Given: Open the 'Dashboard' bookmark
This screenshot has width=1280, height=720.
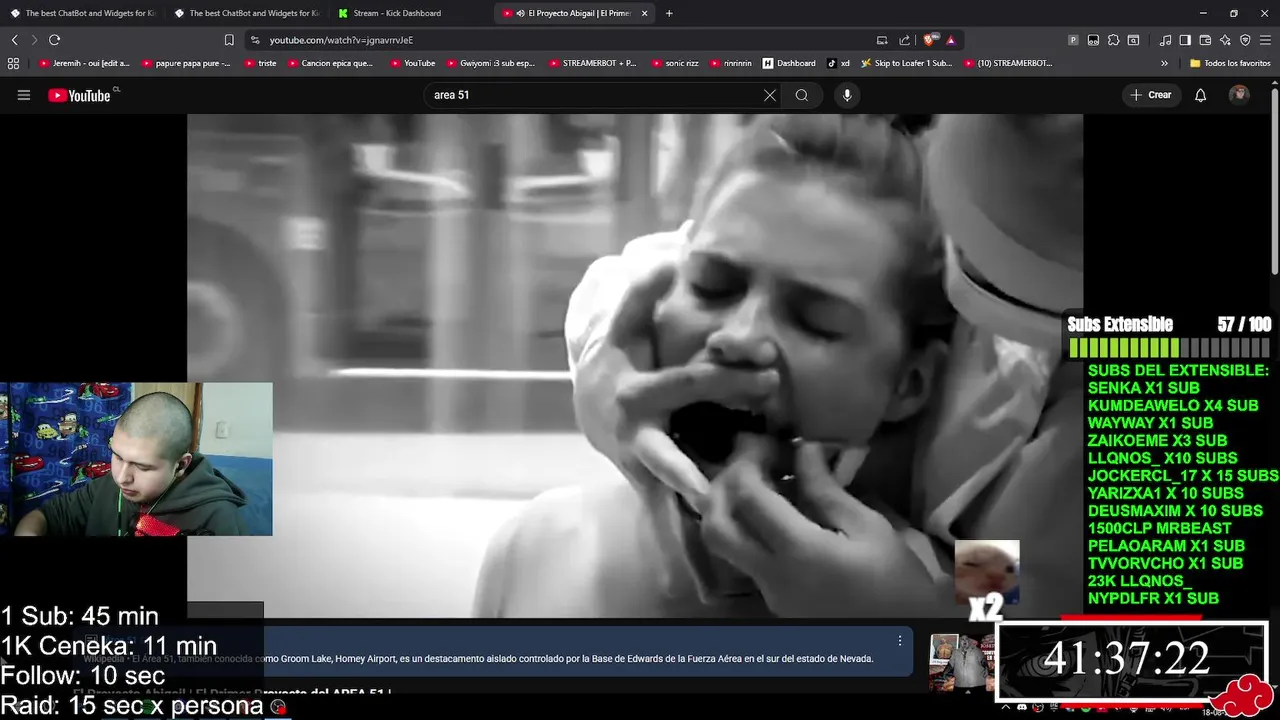Looking at the screenshot, I should (x=788, y=63).
